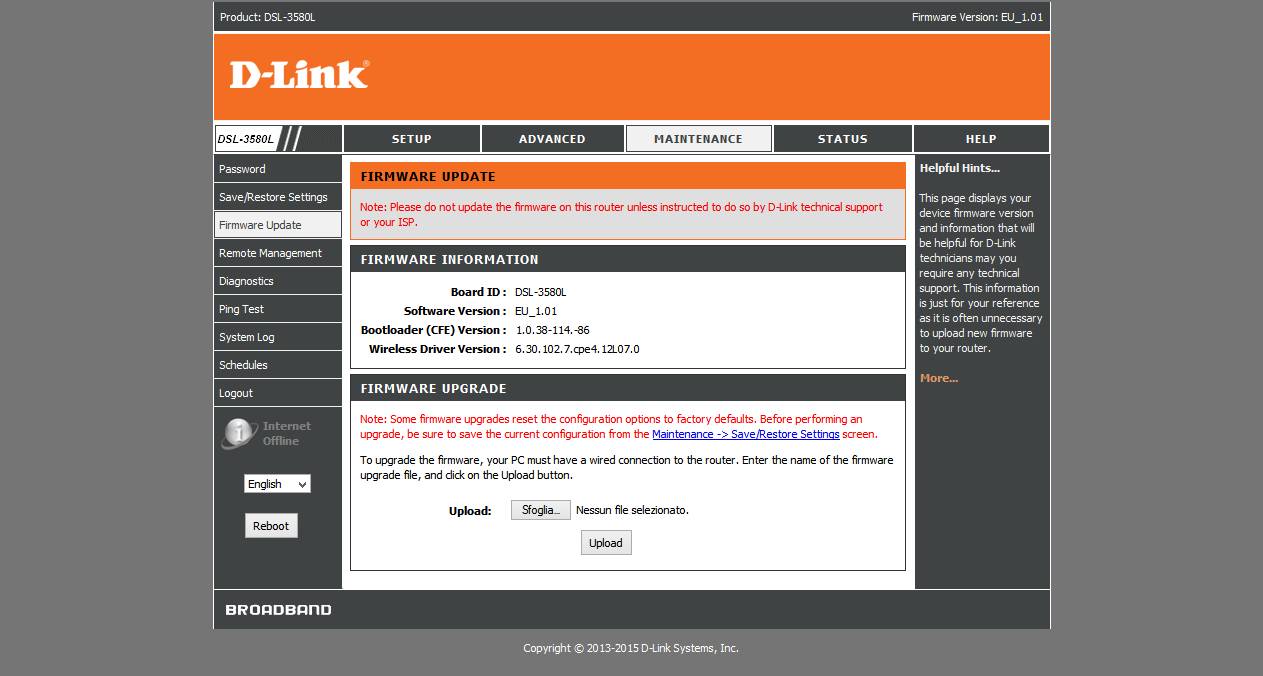This screenshot has width=1263, height=676.
Task: Click the Internet Offline status icon
Action: pos(240,433)
